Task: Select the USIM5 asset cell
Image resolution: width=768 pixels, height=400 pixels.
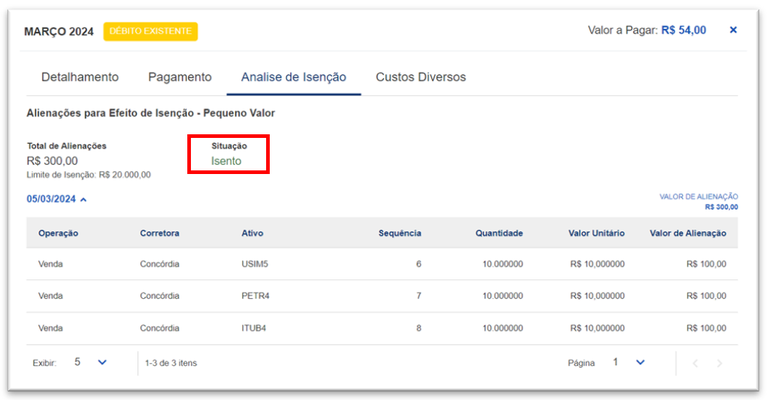Action: (255, 264)
